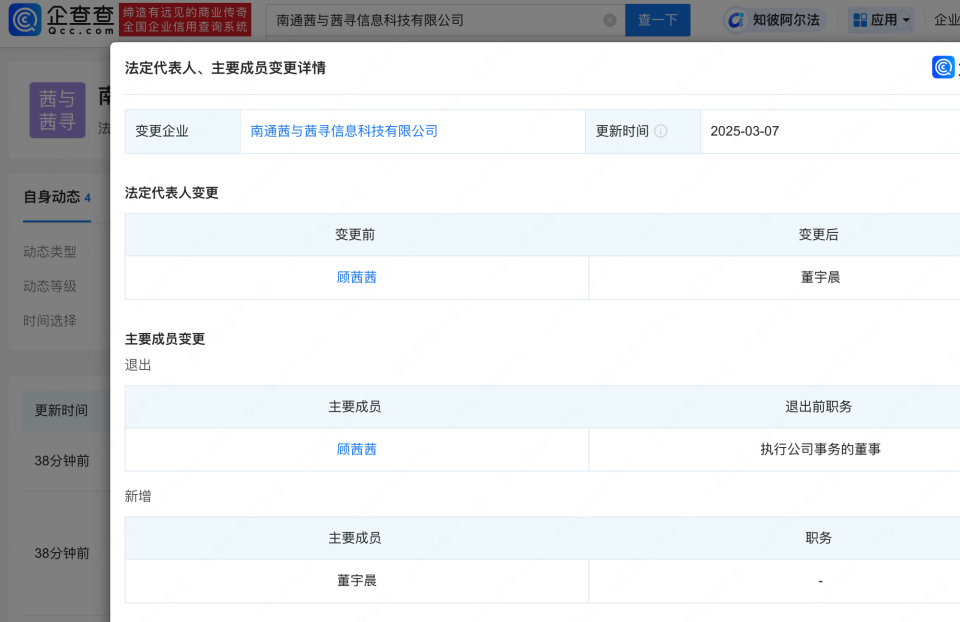Open 知彼阿尔法 assistant
960x622 pixels.
[x=774, y=20]
